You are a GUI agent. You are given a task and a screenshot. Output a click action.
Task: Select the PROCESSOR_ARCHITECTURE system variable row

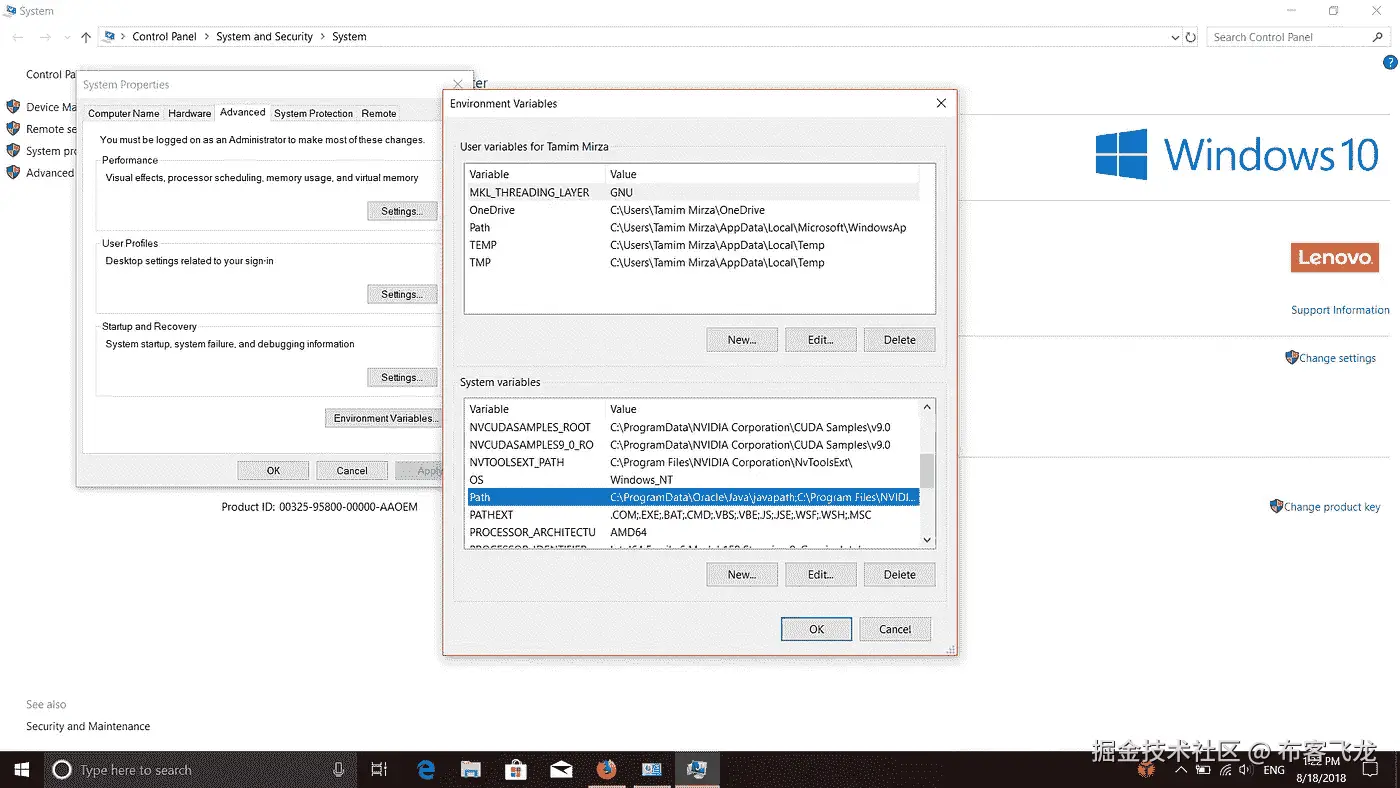point(693,532)
